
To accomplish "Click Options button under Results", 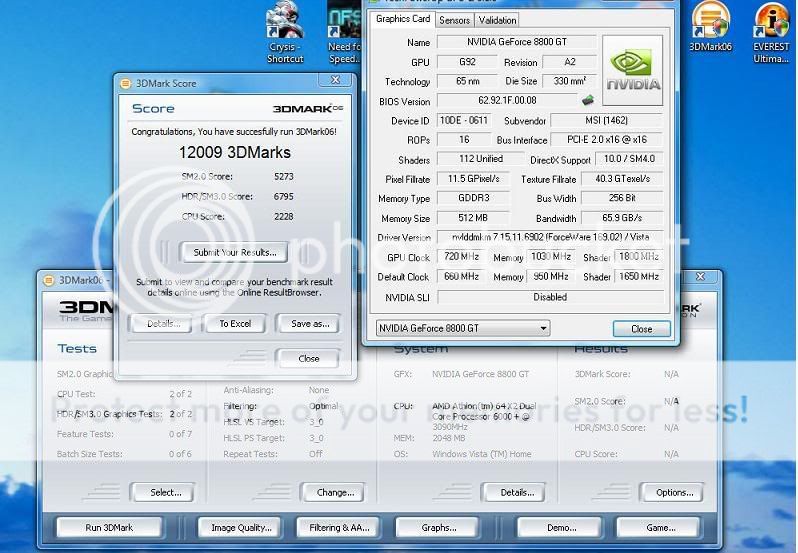I will click(x=674, y=492).
